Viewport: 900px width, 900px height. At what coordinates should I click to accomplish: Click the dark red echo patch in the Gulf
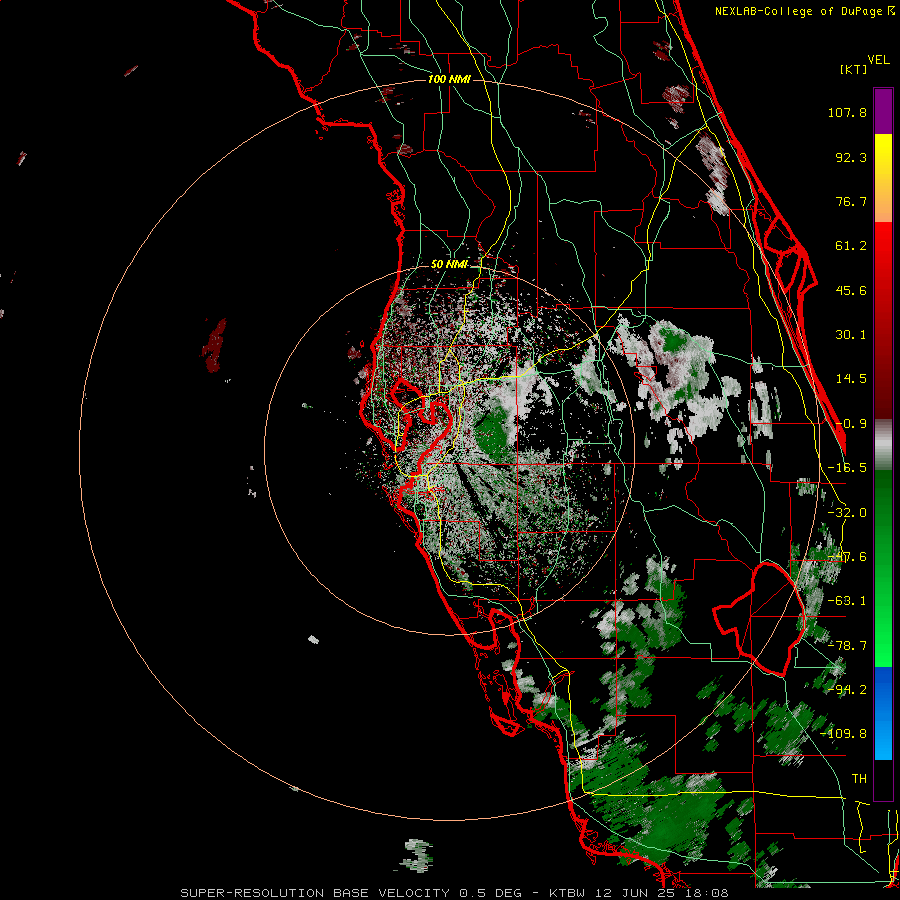[x=215, y=346]
